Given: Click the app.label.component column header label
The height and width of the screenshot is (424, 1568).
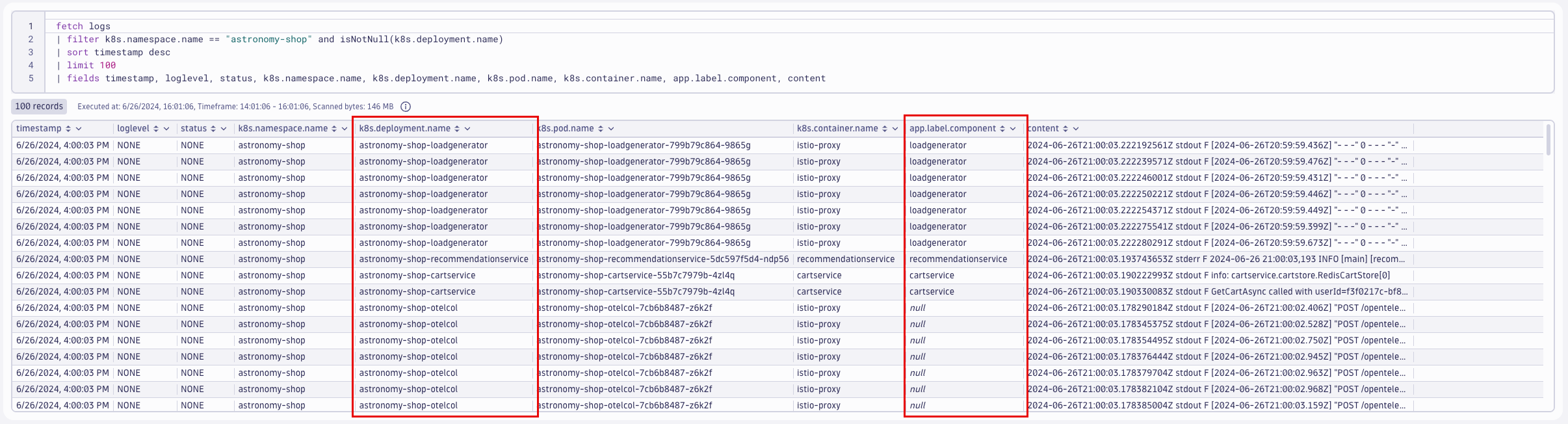Looking at the screenshot, I should tap(952, 129).
